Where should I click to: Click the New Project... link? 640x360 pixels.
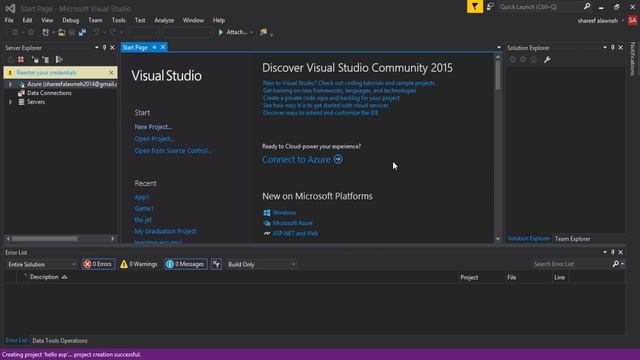click(153, 127)
